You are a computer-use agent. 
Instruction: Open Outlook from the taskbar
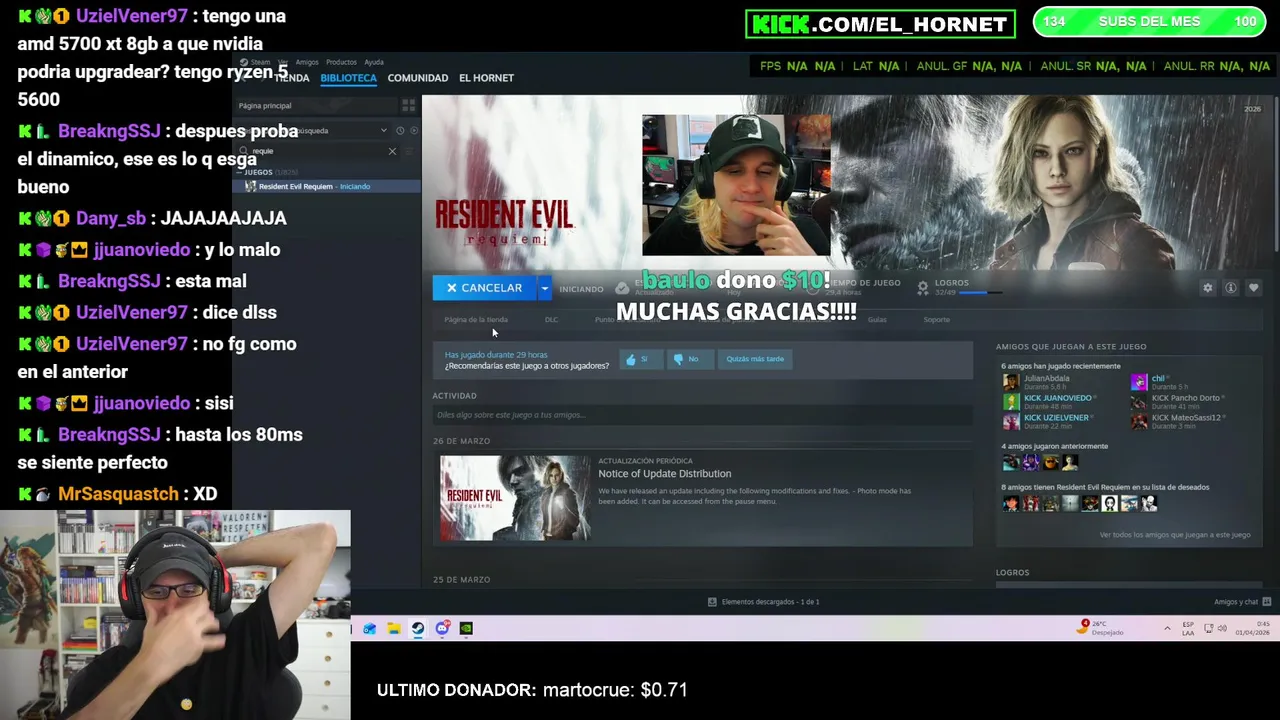point(370,629)
